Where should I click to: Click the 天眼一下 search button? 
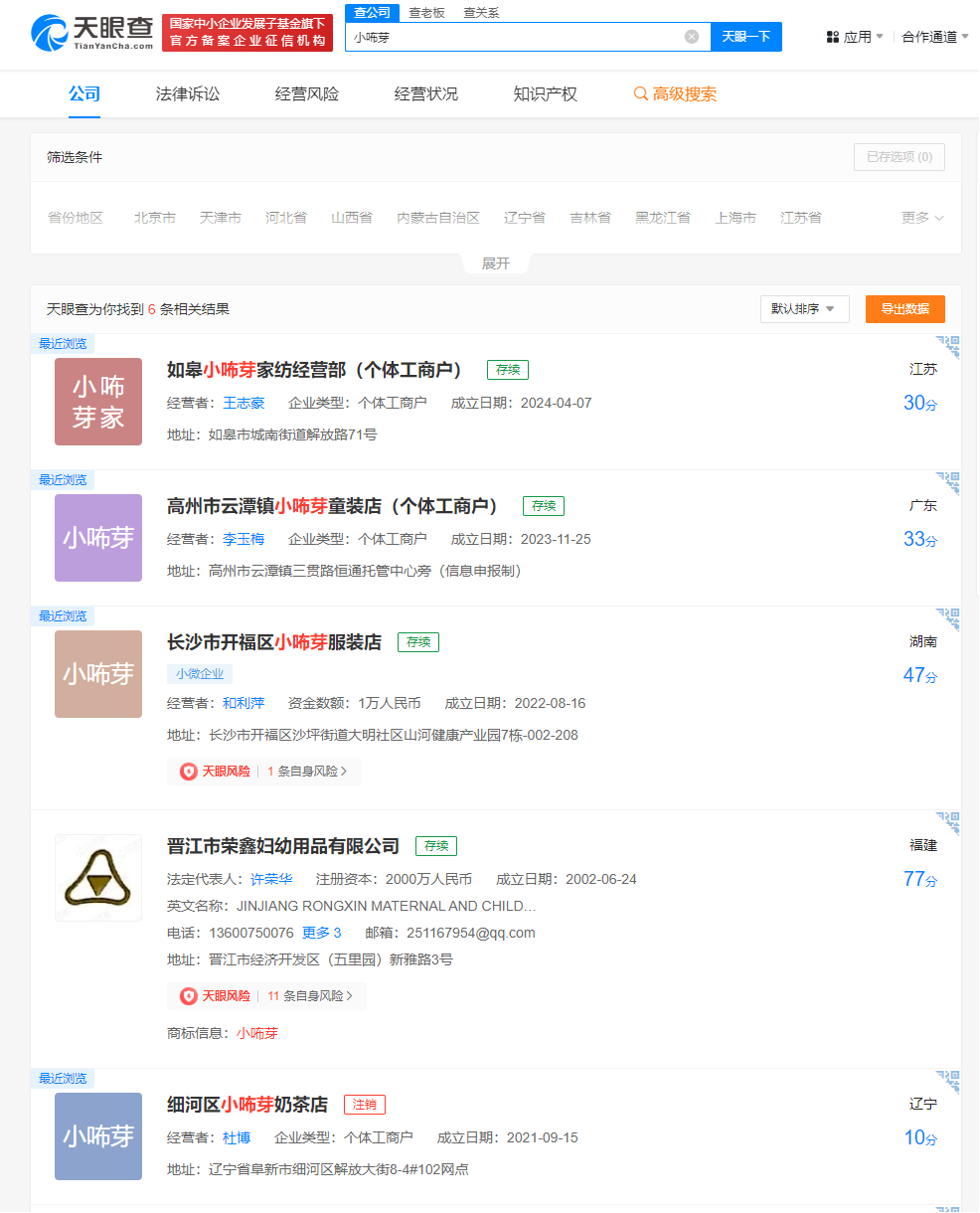pos(746,37)
